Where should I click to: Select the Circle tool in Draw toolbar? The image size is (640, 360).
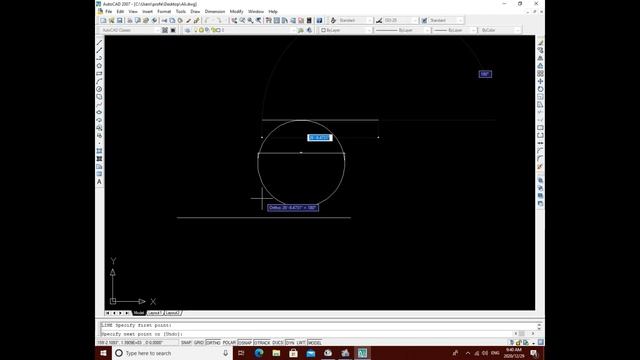point(99,89)
